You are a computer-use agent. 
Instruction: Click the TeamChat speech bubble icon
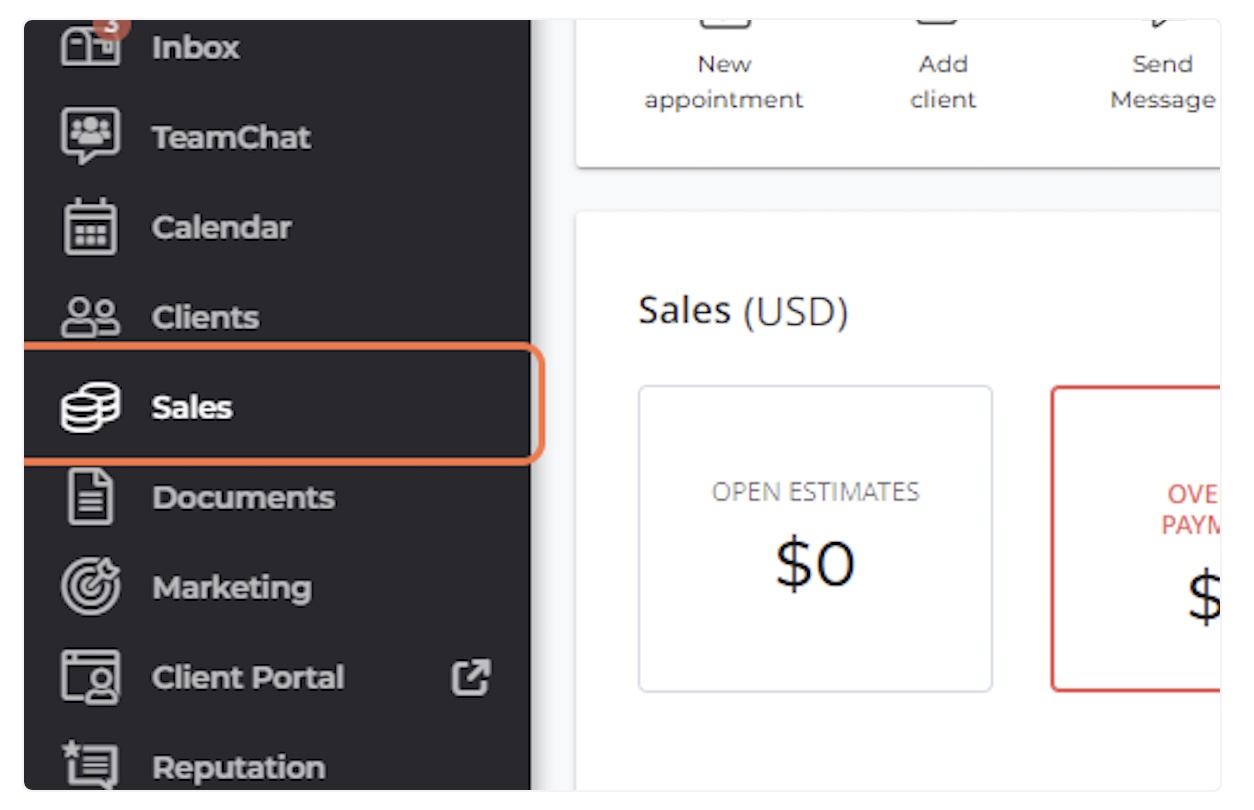[90, 137]
